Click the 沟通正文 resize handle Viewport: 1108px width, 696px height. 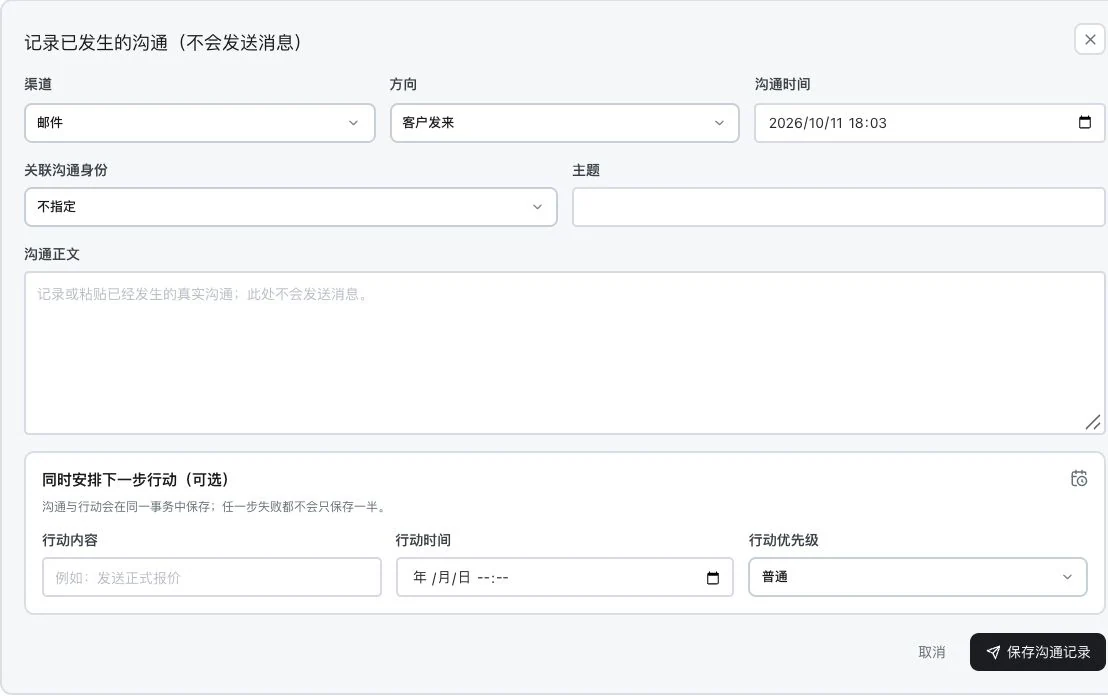(1092, 423)
